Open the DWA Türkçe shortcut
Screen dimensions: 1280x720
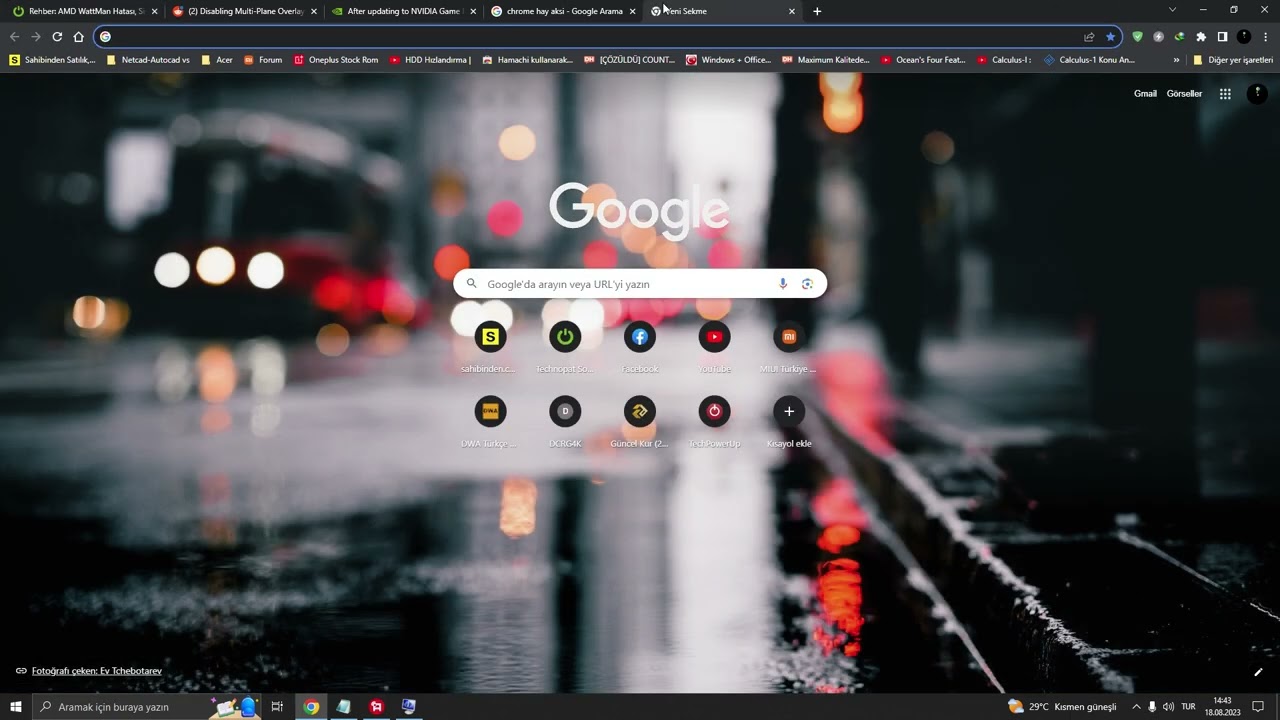click(x=490, y=421)
